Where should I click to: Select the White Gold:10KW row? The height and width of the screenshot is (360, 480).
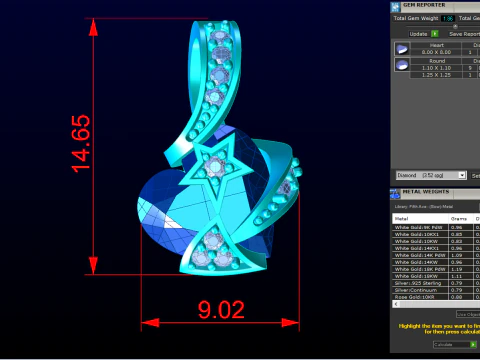pos(436,241)
